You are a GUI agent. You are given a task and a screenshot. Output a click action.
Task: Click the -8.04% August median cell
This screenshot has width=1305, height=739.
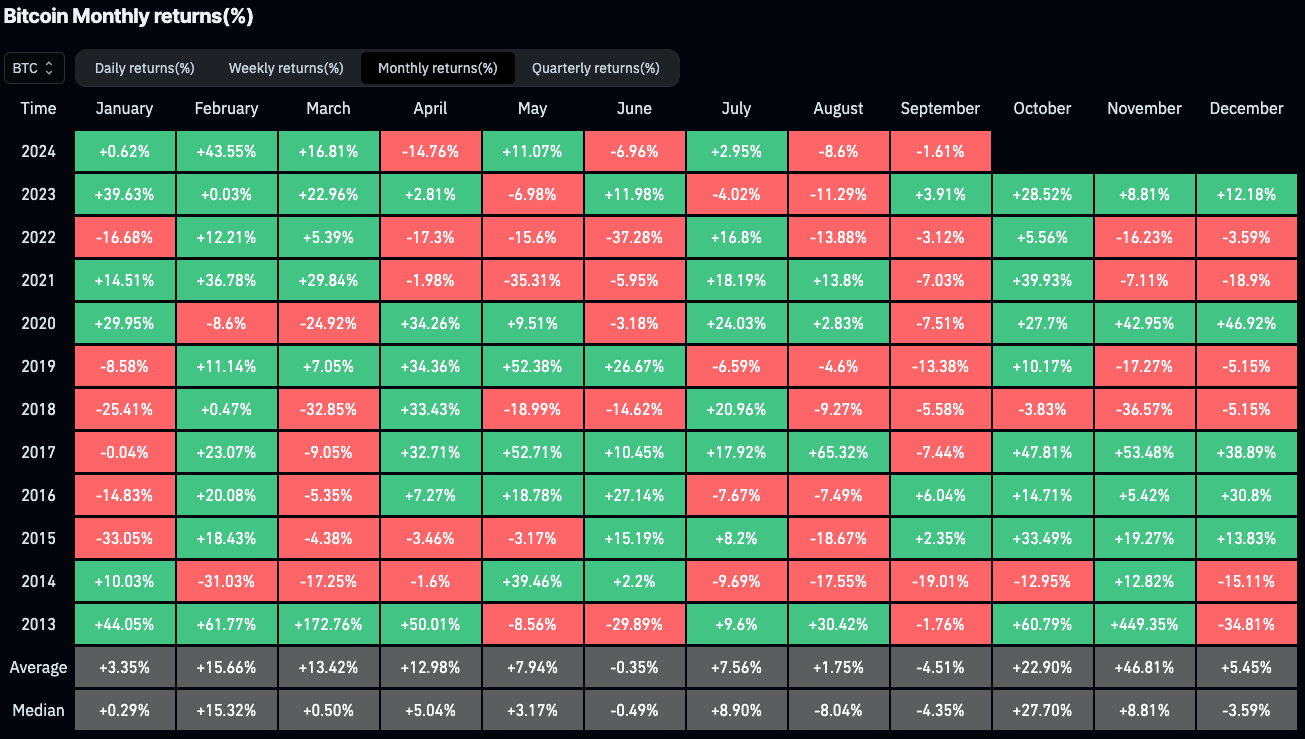[x=839, y=710]
